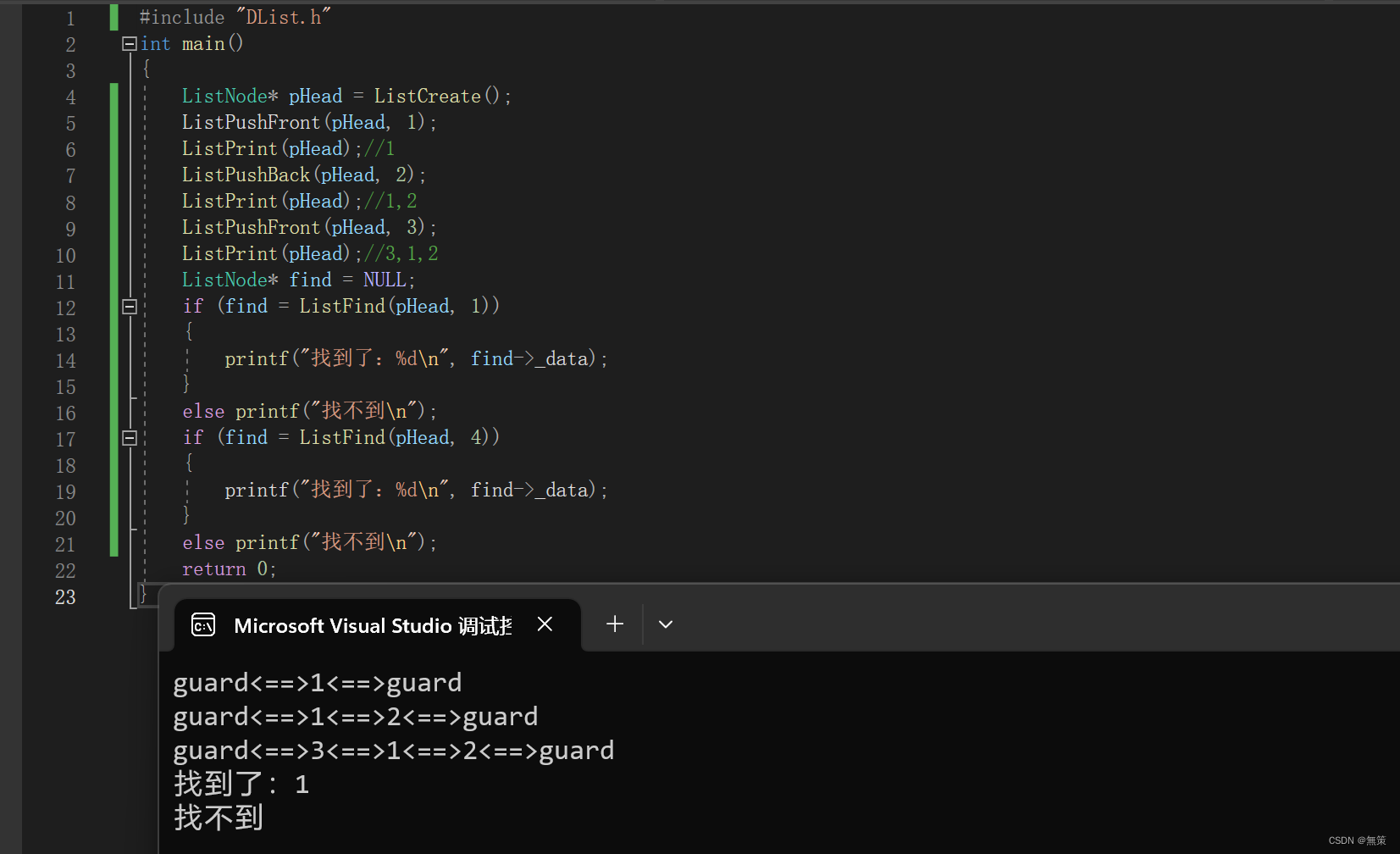The image size is (1400, 854).
Task: Click the else printf on line 16
Action: [310, 412]
